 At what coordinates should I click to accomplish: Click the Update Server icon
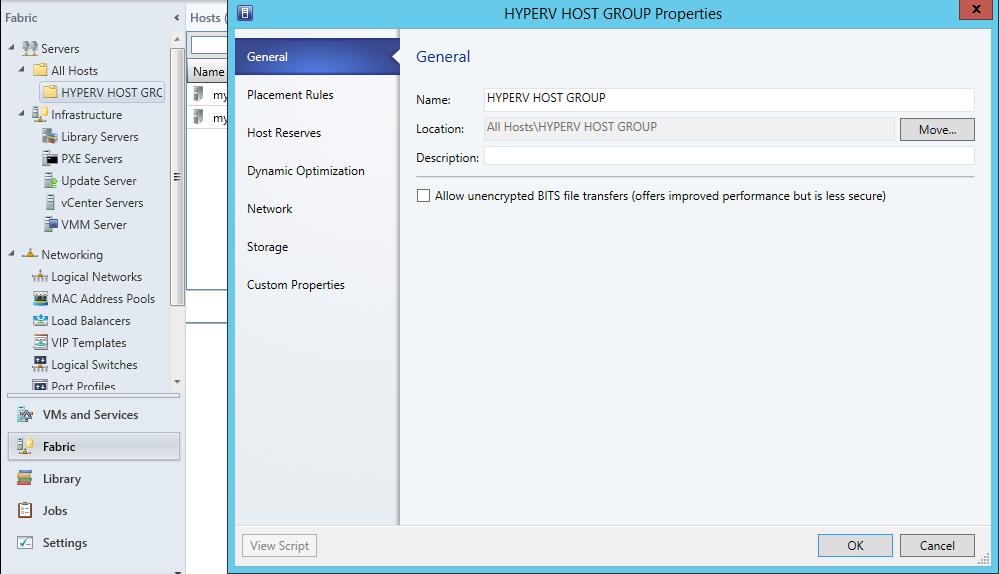(x=50, y=180)
